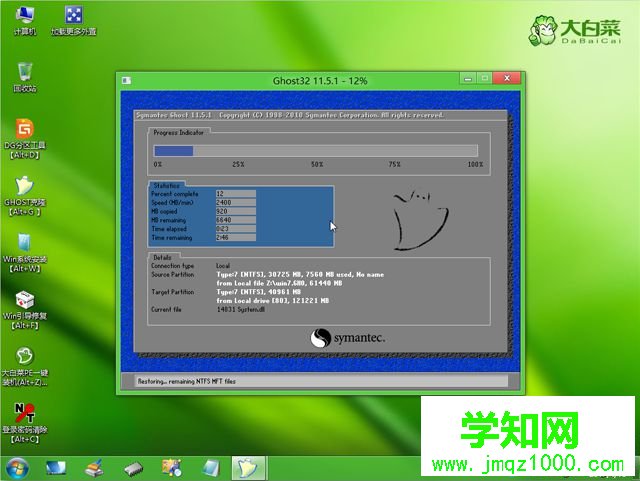640x481 pixels.
Task: Click the Restoring remaining NTFS MFT files status
Action: click(x=187, y=381)
